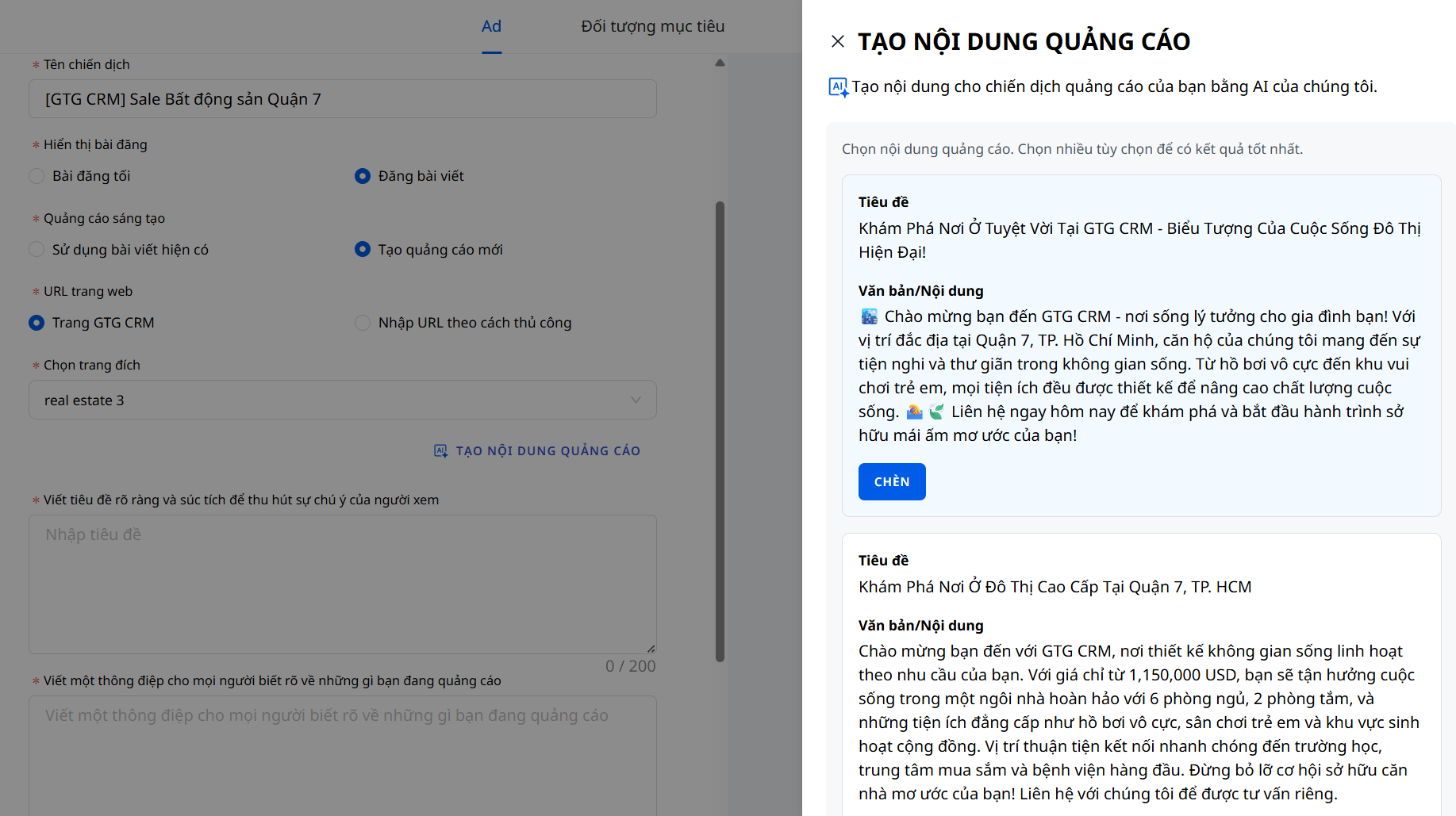The image size is (1456, 816).
Task: Close the ad content creation panel
Action: pyautogui.click(x=837, y=41)
